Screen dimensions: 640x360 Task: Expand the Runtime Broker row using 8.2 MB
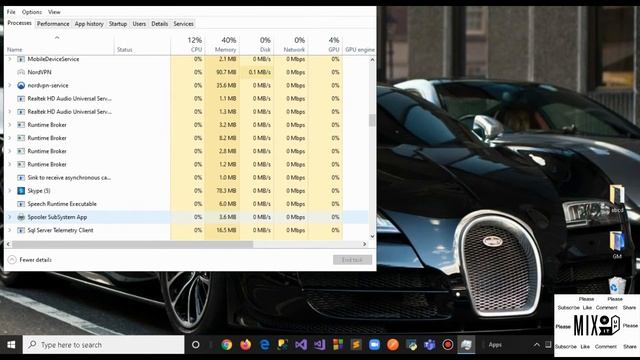(x=10, y=138)
